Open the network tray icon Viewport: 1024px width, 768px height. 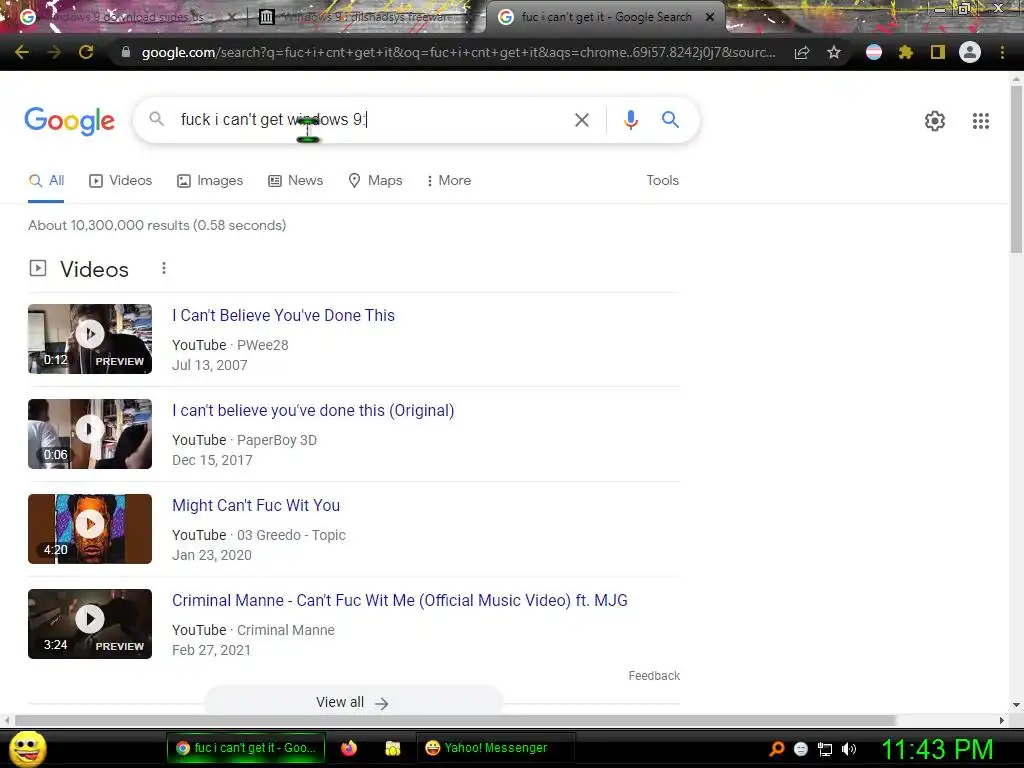point(825,749)
